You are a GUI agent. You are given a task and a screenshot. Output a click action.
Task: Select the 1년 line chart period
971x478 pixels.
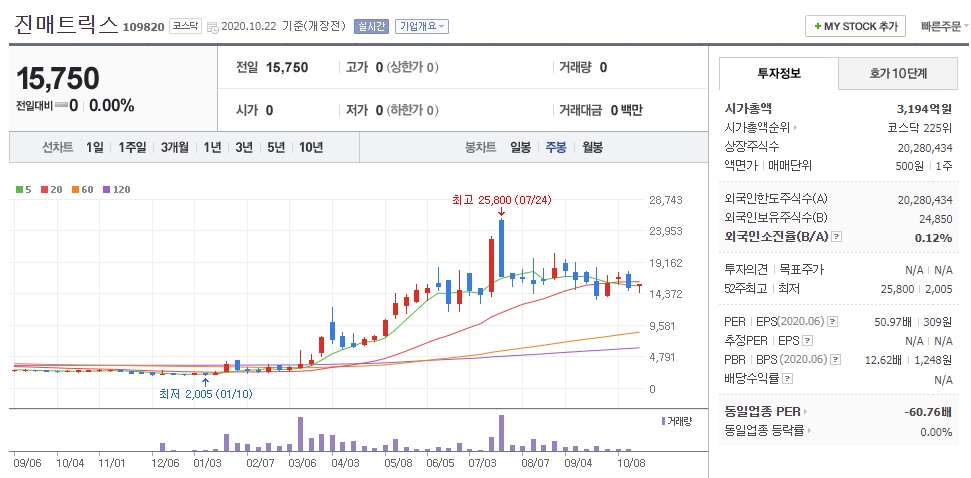(212, 147)
